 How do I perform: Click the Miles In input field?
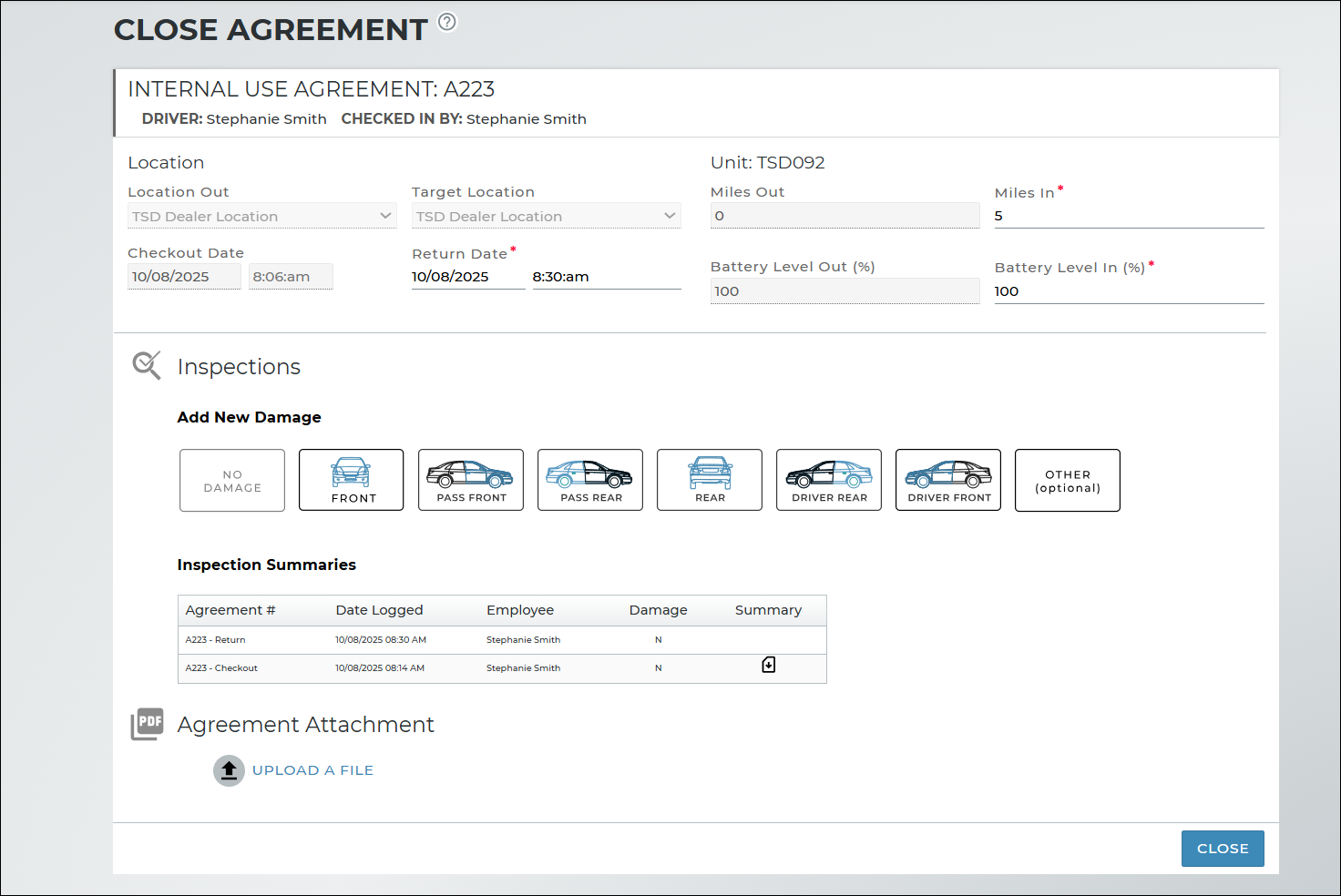1128,216
